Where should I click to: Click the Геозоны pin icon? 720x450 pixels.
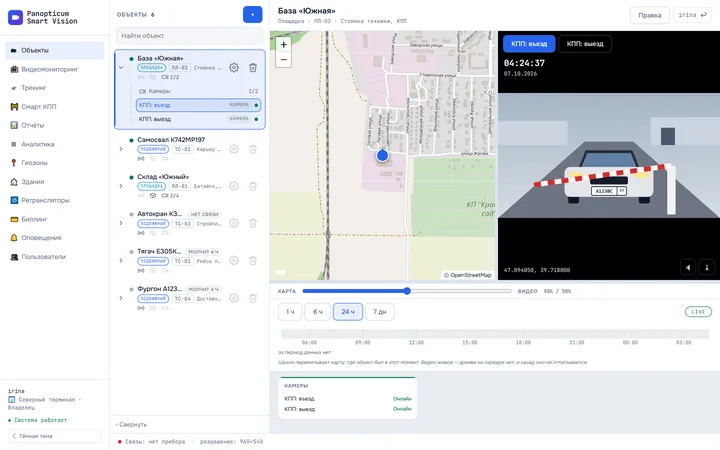pyautogui.click(x=14, y=163)
